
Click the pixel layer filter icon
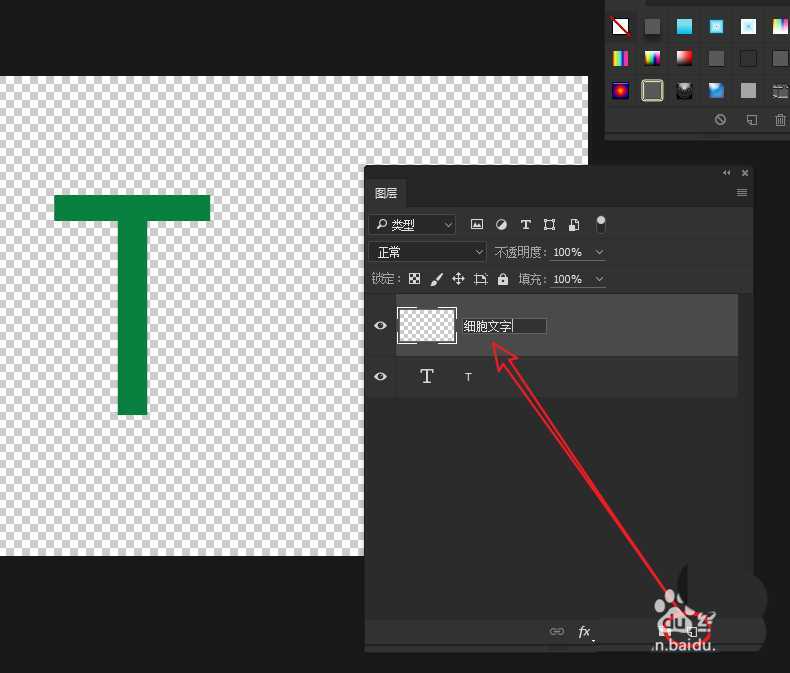click(x=477, y=225)
